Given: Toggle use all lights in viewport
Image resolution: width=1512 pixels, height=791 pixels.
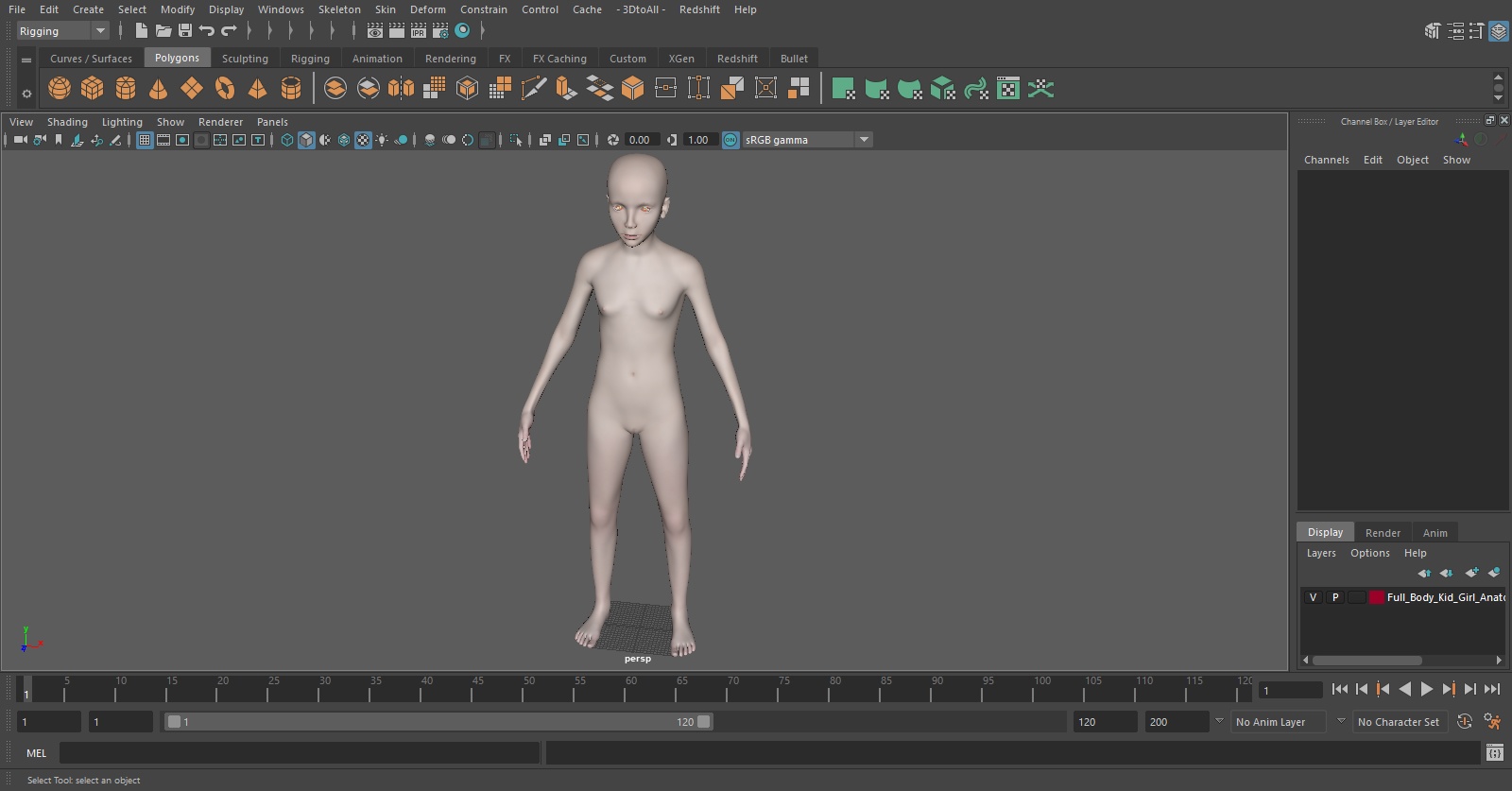Looking at the screenshot, I should 382,140.
